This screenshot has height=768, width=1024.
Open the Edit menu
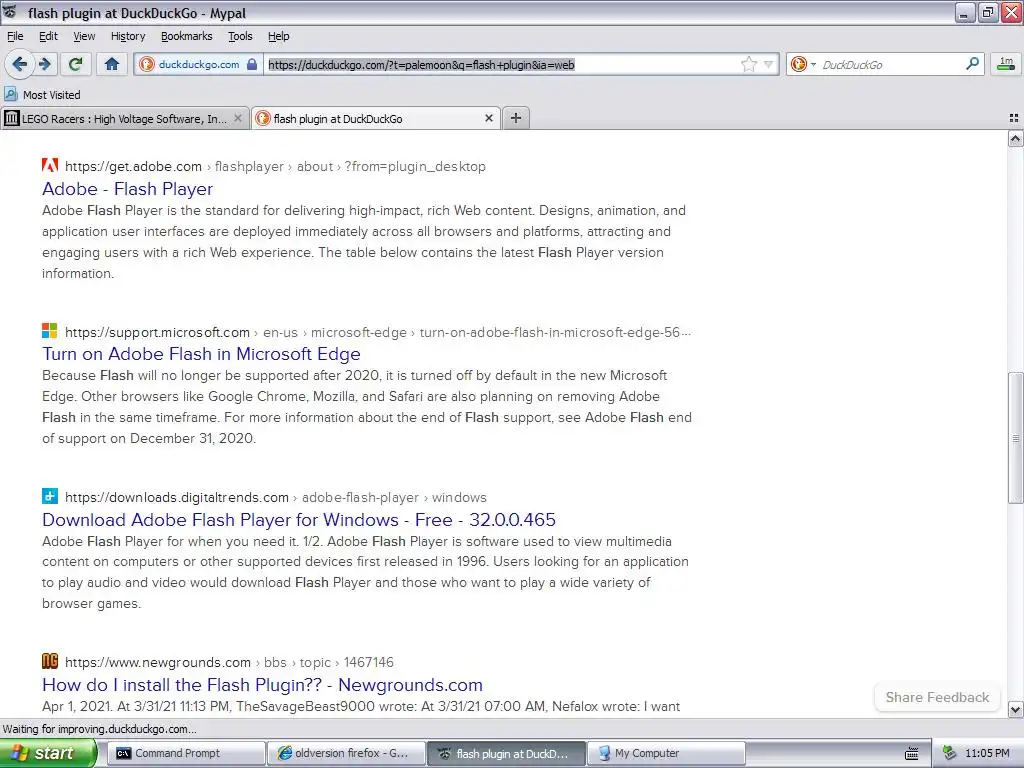click(x=48, y=36)
